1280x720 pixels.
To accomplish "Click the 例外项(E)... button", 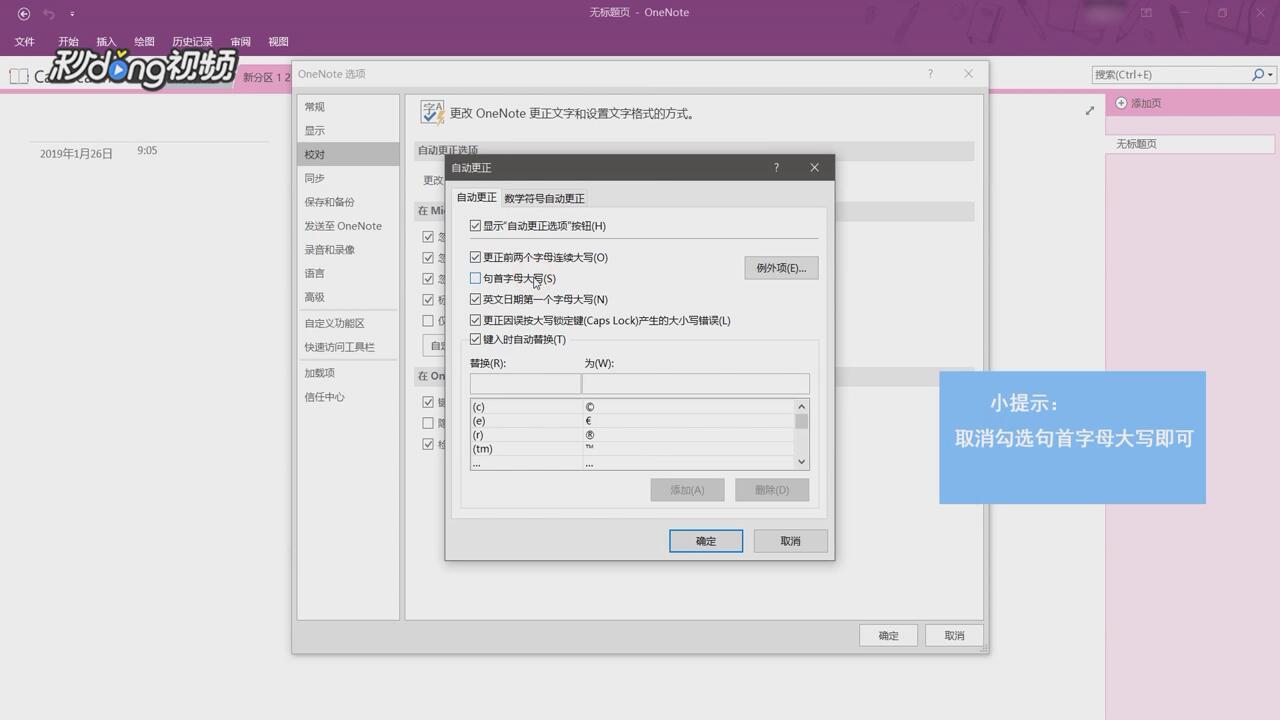I will coord(781,268).
